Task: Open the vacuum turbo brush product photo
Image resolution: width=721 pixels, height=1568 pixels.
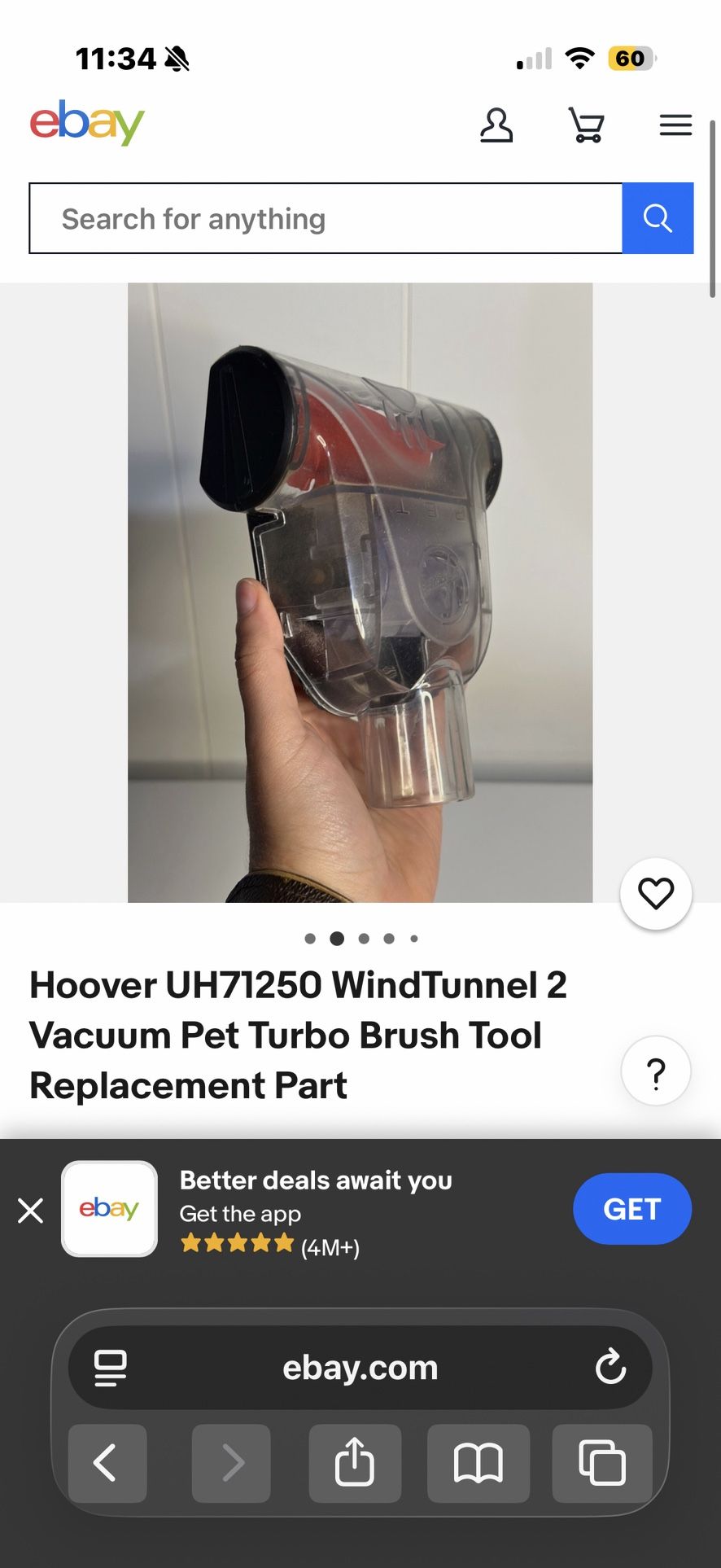Action: tap(360, 593)
